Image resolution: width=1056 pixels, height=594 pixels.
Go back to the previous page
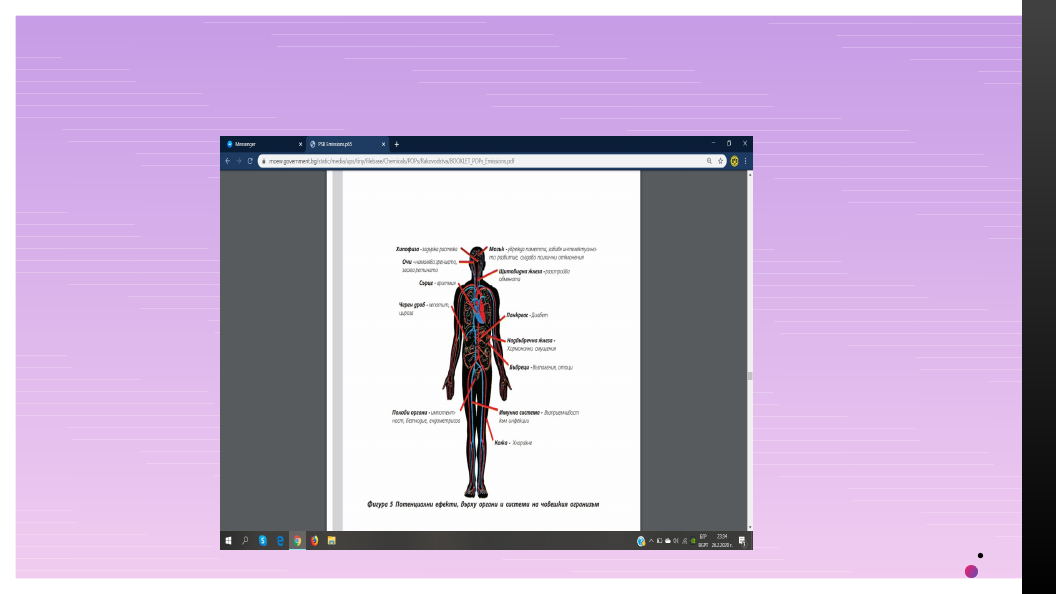coord(228,161)
